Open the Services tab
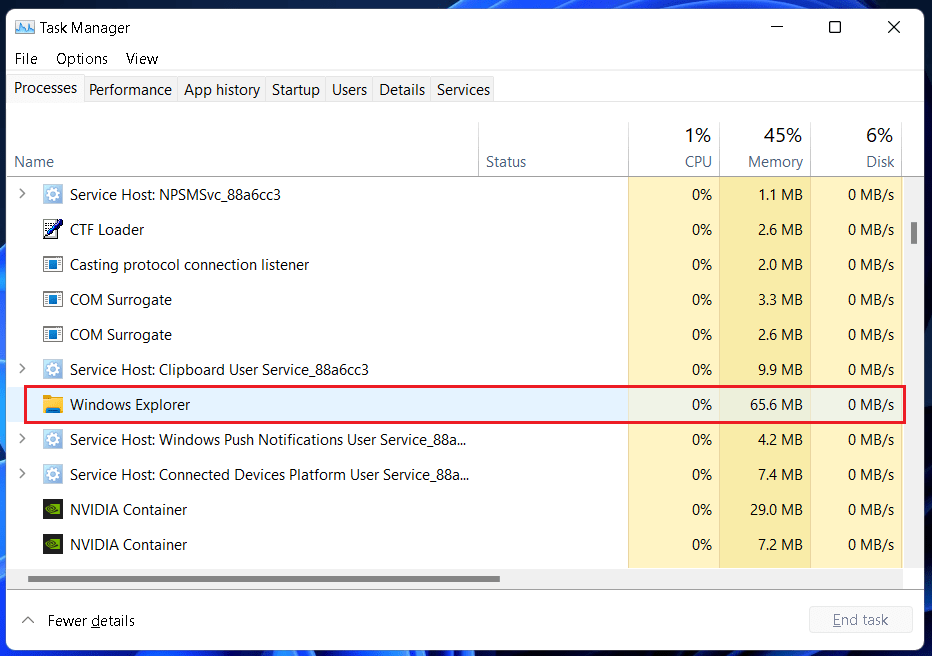Viewport: 932px width, 656px height. click(x=464, y=90)
